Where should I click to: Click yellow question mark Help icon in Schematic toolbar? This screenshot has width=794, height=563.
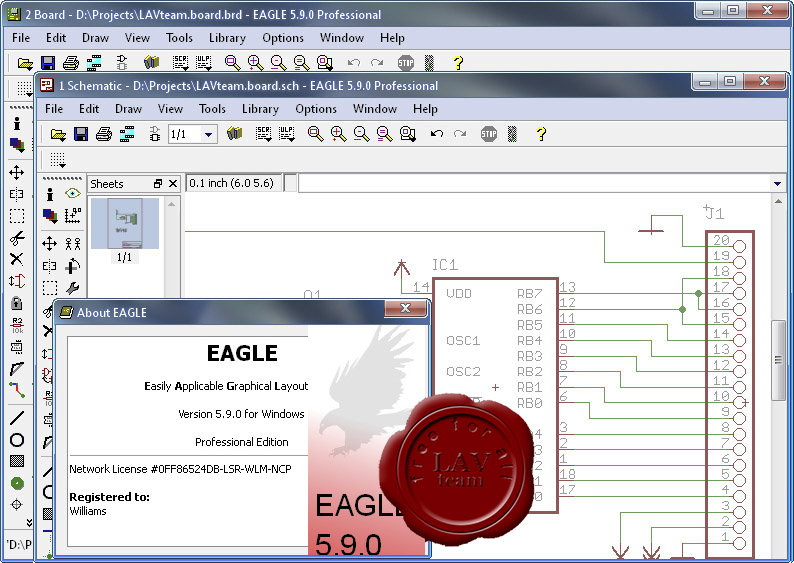point(541,134)
